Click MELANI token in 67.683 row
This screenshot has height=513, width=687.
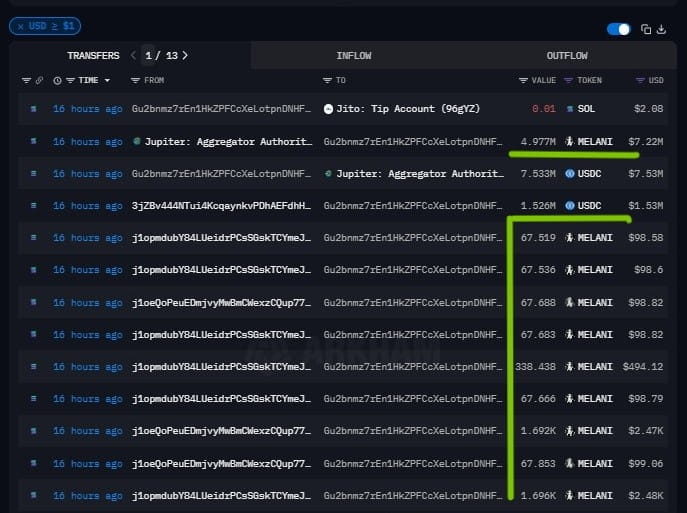coord(595,335)
